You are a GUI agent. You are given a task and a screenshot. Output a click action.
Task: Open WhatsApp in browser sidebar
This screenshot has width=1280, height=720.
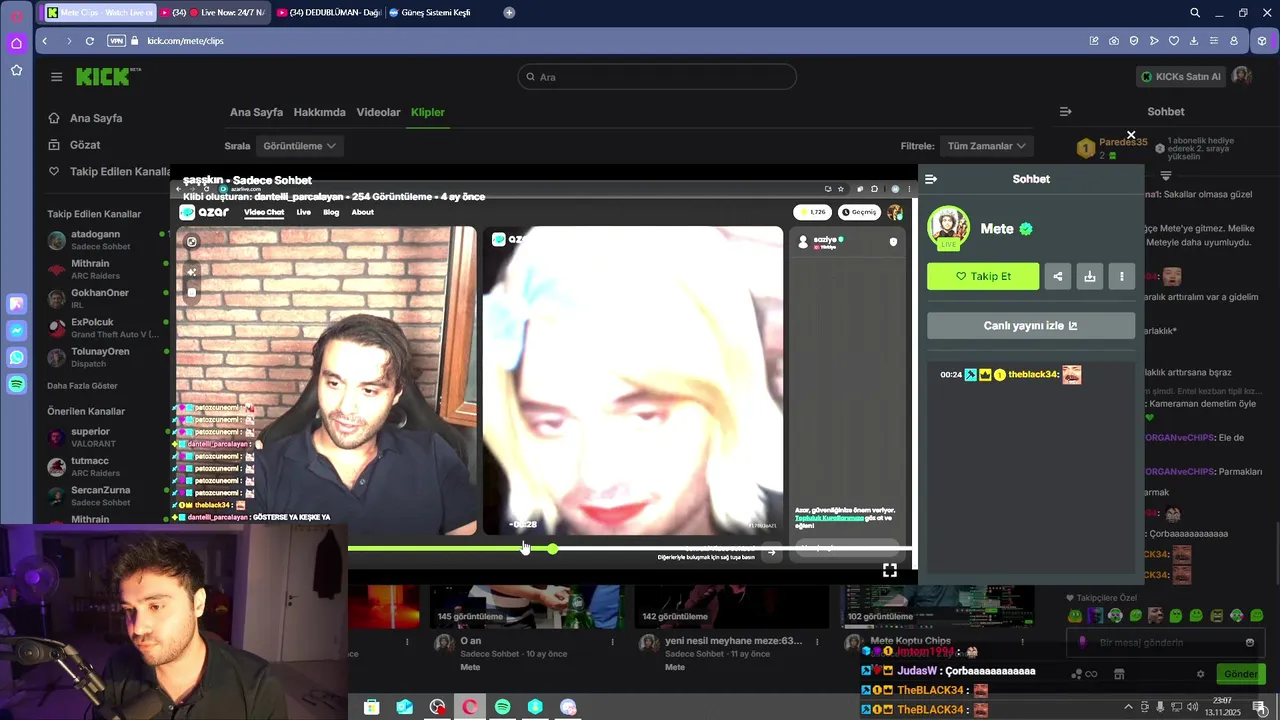pos(17,357)
